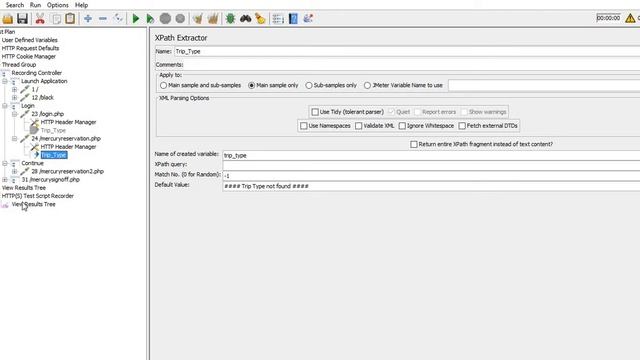The image size is (640, 360).
Task: Open the Options menu
Action: point(58,5)
